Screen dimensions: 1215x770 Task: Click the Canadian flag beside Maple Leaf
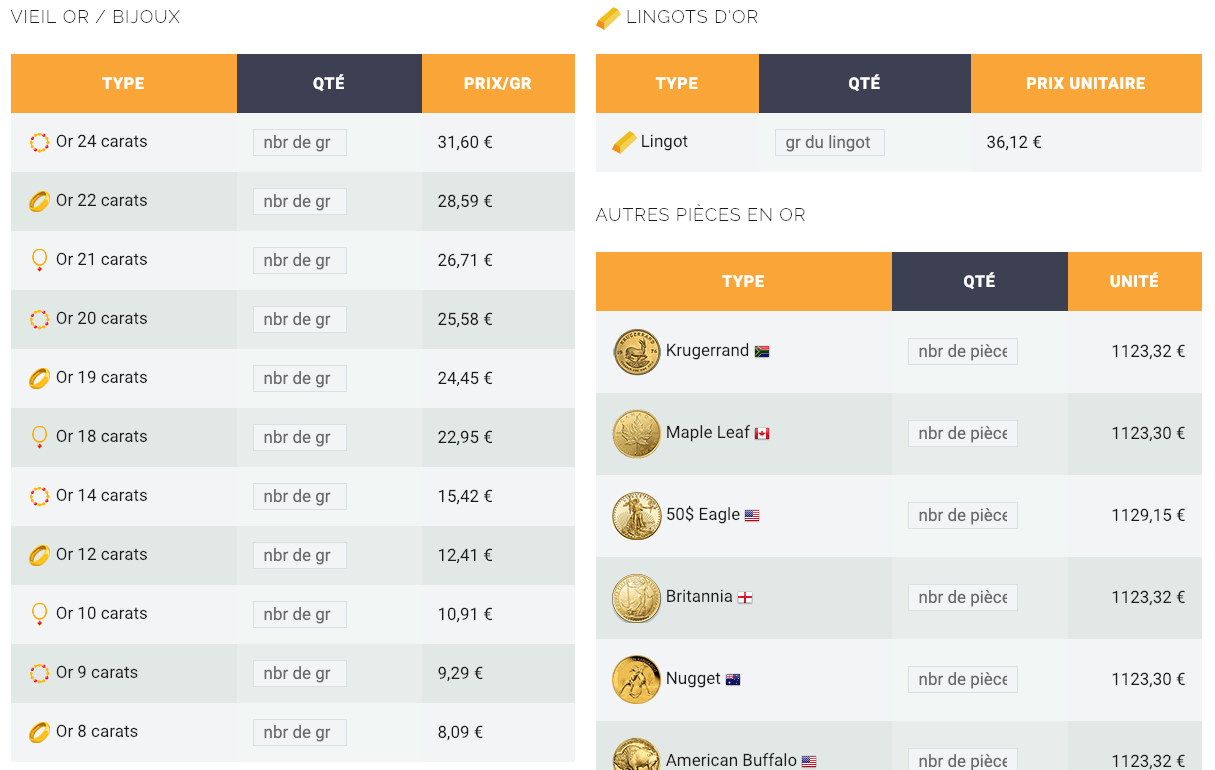tap(762, 434)
